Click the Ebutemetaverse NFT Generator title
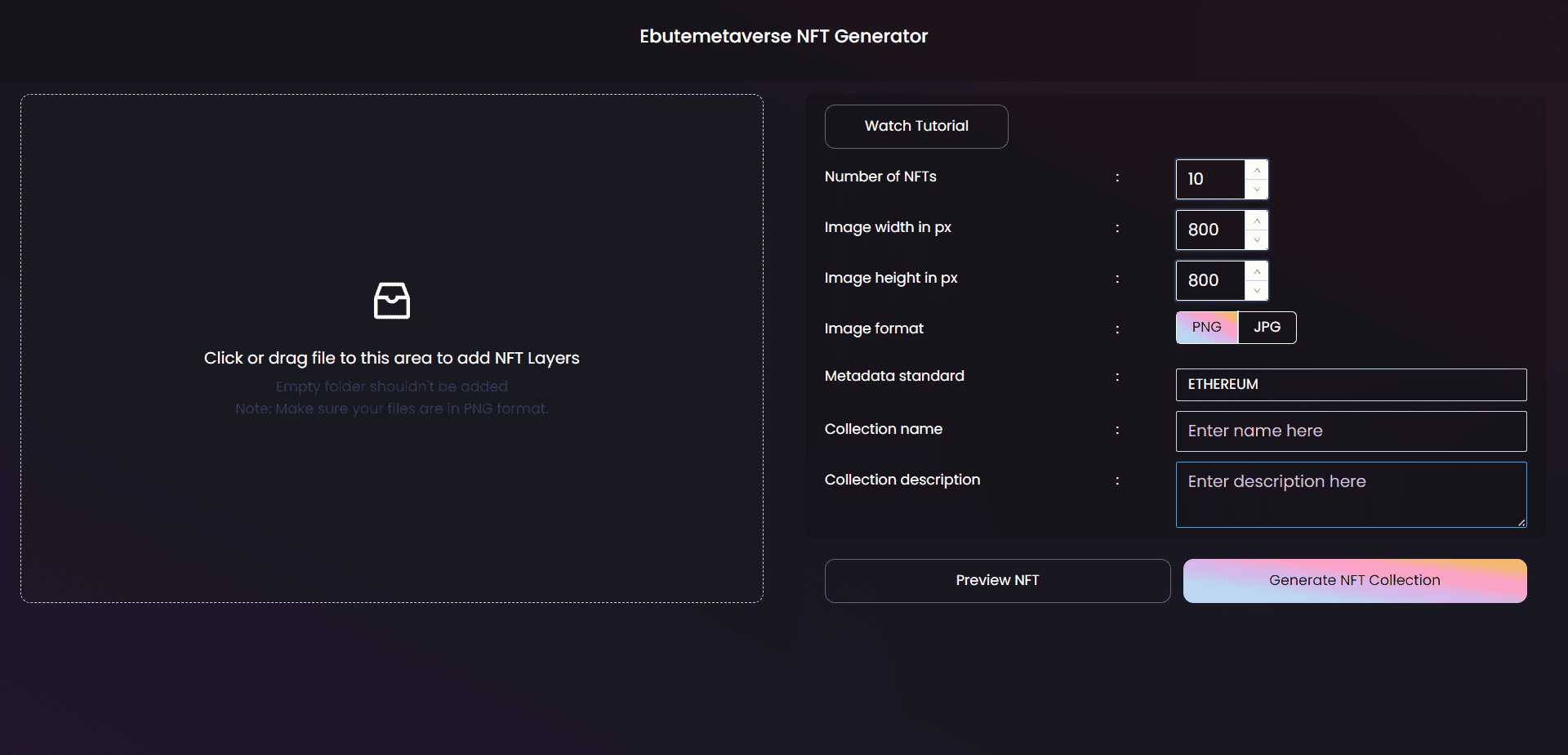Image resolution: width=1568 pixels, height=755 pixels. pos(783,36)
